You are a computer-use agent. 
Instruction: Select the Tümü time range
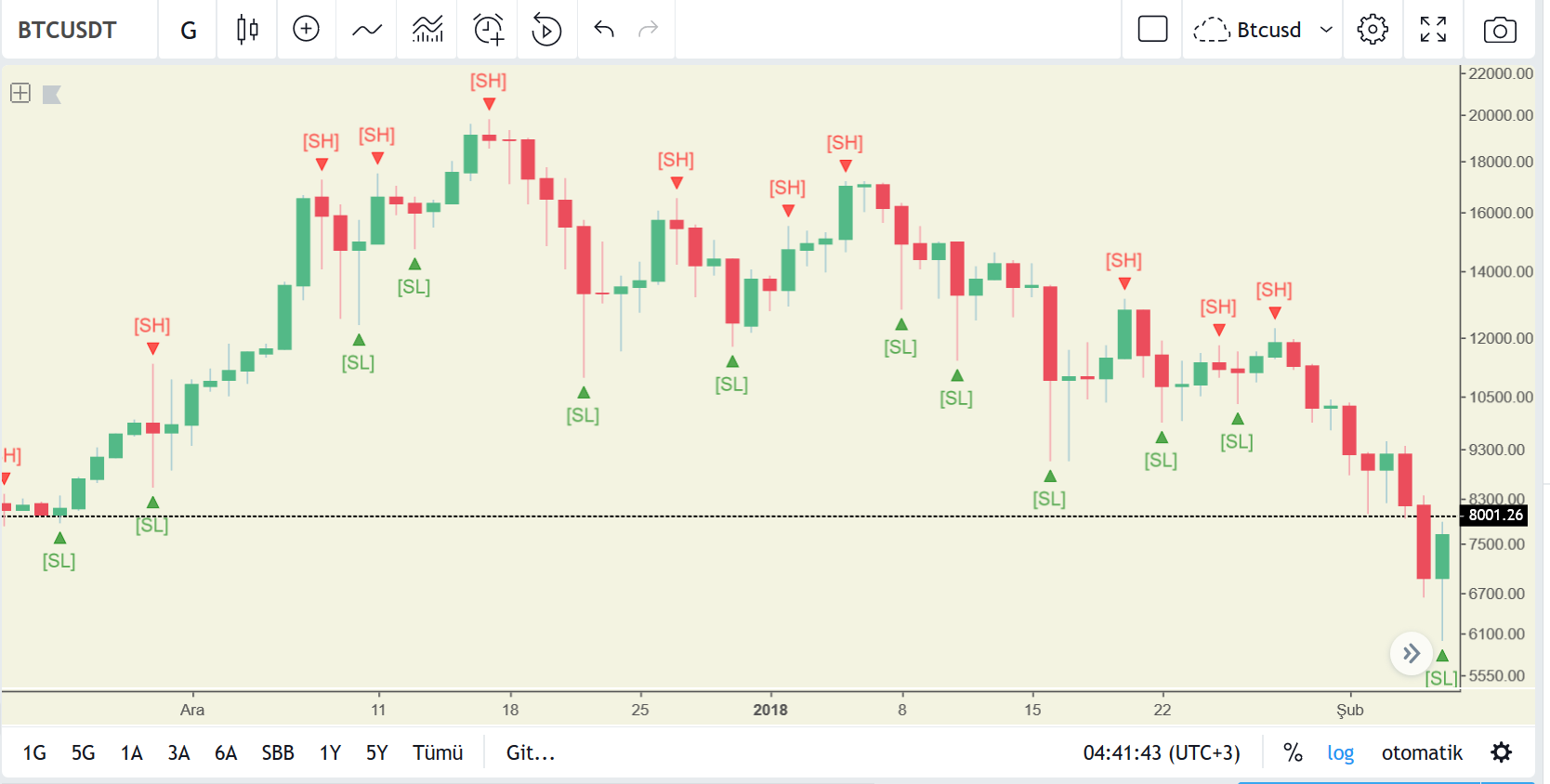tap(438, 752)
